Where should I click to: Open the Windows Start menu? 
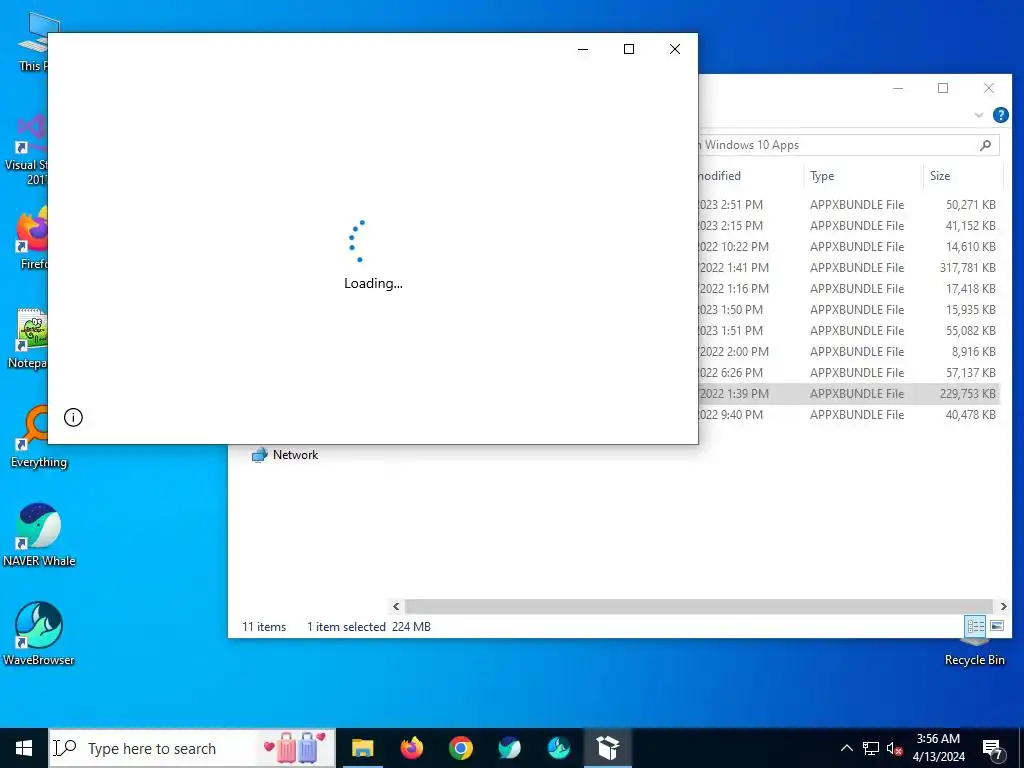coord(24,748)
